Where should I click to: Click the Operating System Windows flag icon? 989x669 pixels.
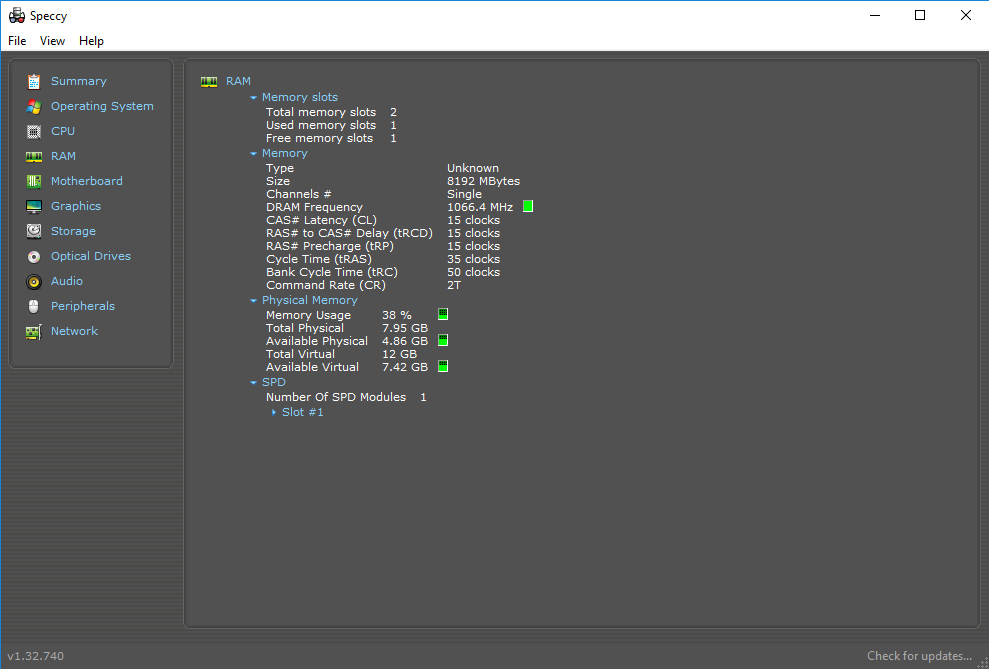coord(34,107)
